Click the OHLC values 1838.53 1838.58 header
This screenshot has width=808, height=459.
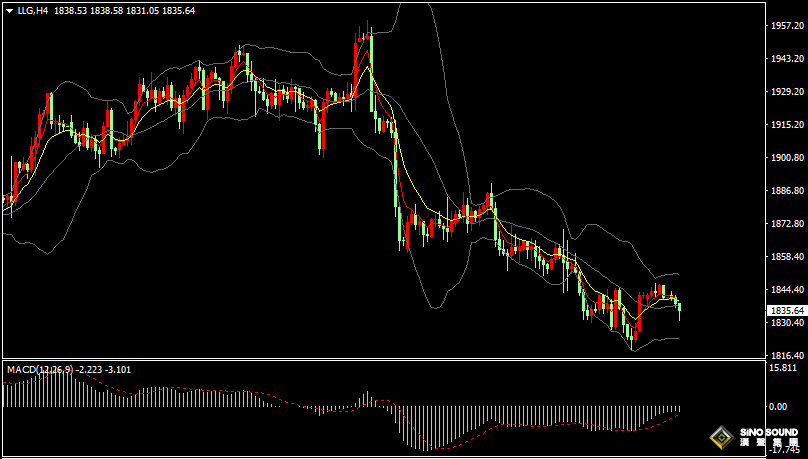pyautogui.click(x=88, y=10)
